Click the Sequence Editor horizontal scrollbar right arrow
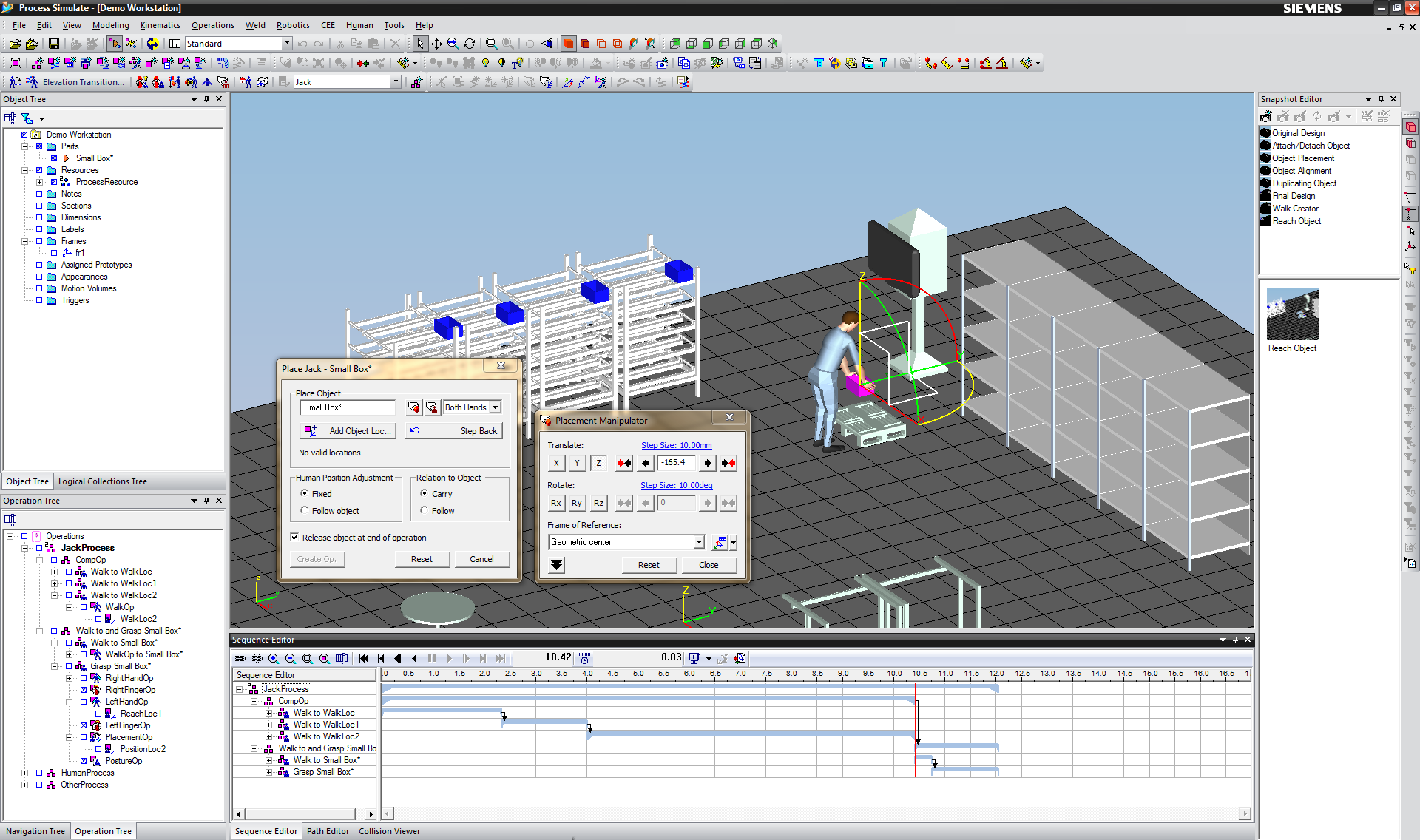 tap(1245, 814)
